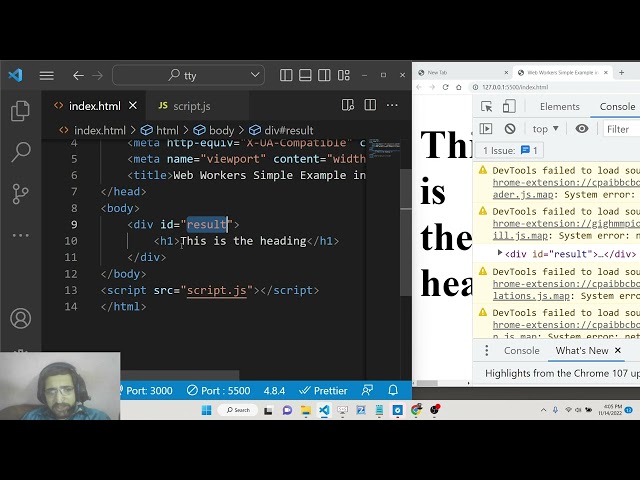Click line number 12 in the gutter

(x=71, y=274)
